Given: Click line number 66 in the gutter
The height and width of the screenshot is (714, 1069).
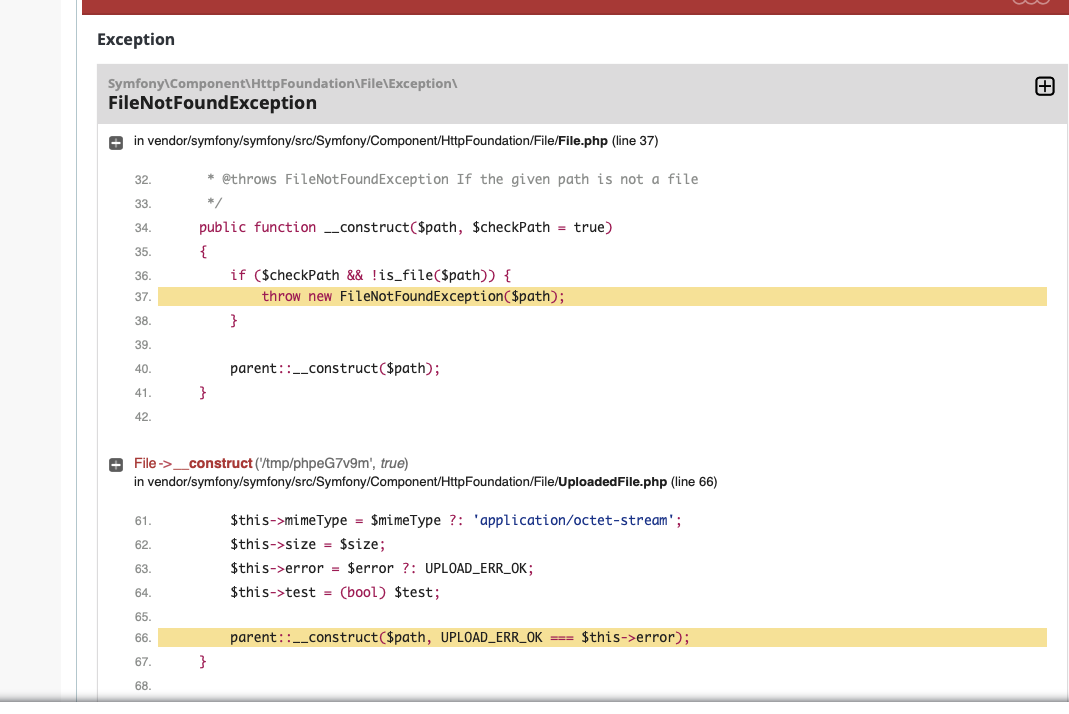Looking at the screenshot, I should [x=142, y=638].
